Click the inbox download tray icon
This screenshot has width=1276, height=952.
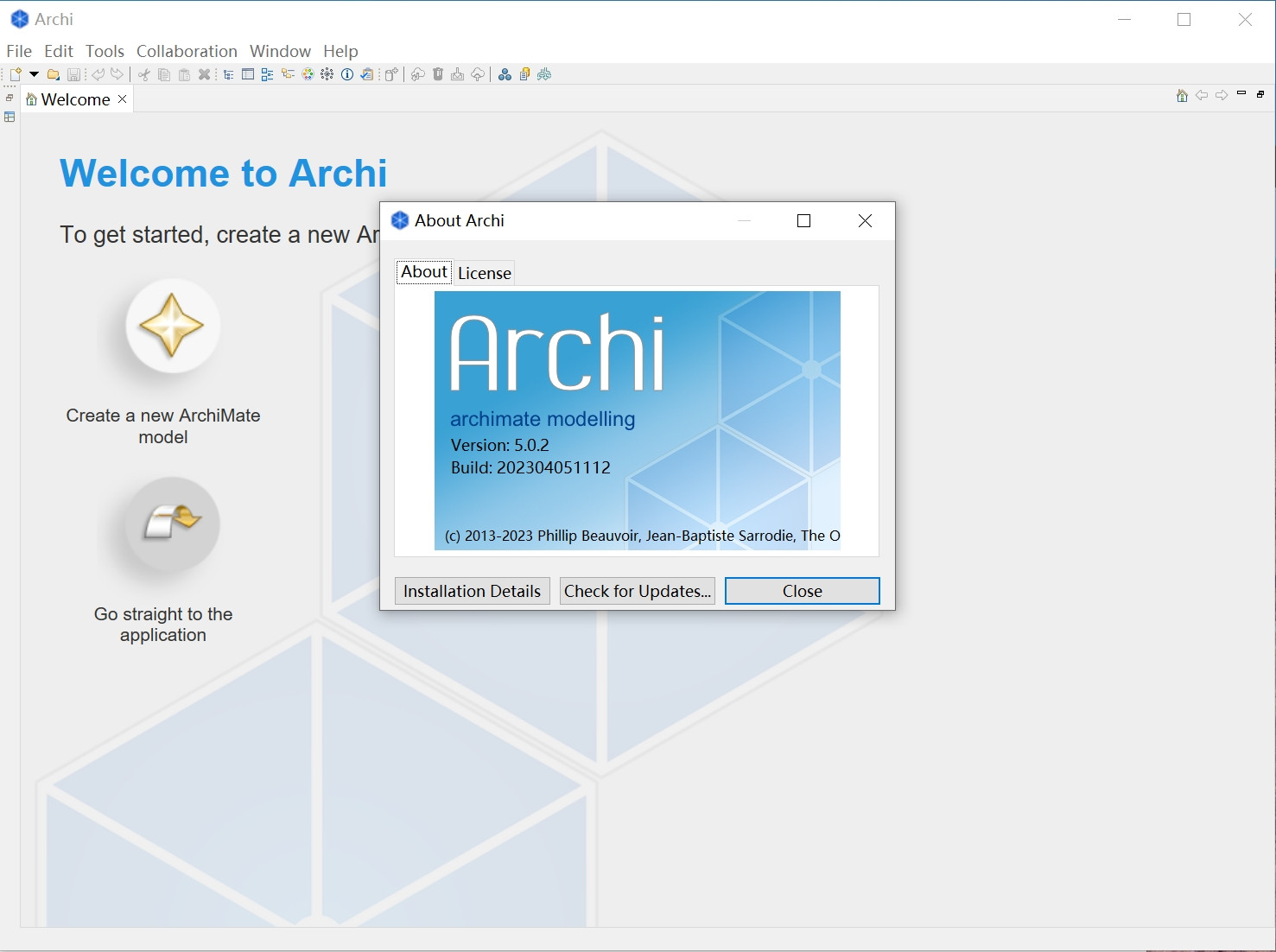[x=458, y=74]
